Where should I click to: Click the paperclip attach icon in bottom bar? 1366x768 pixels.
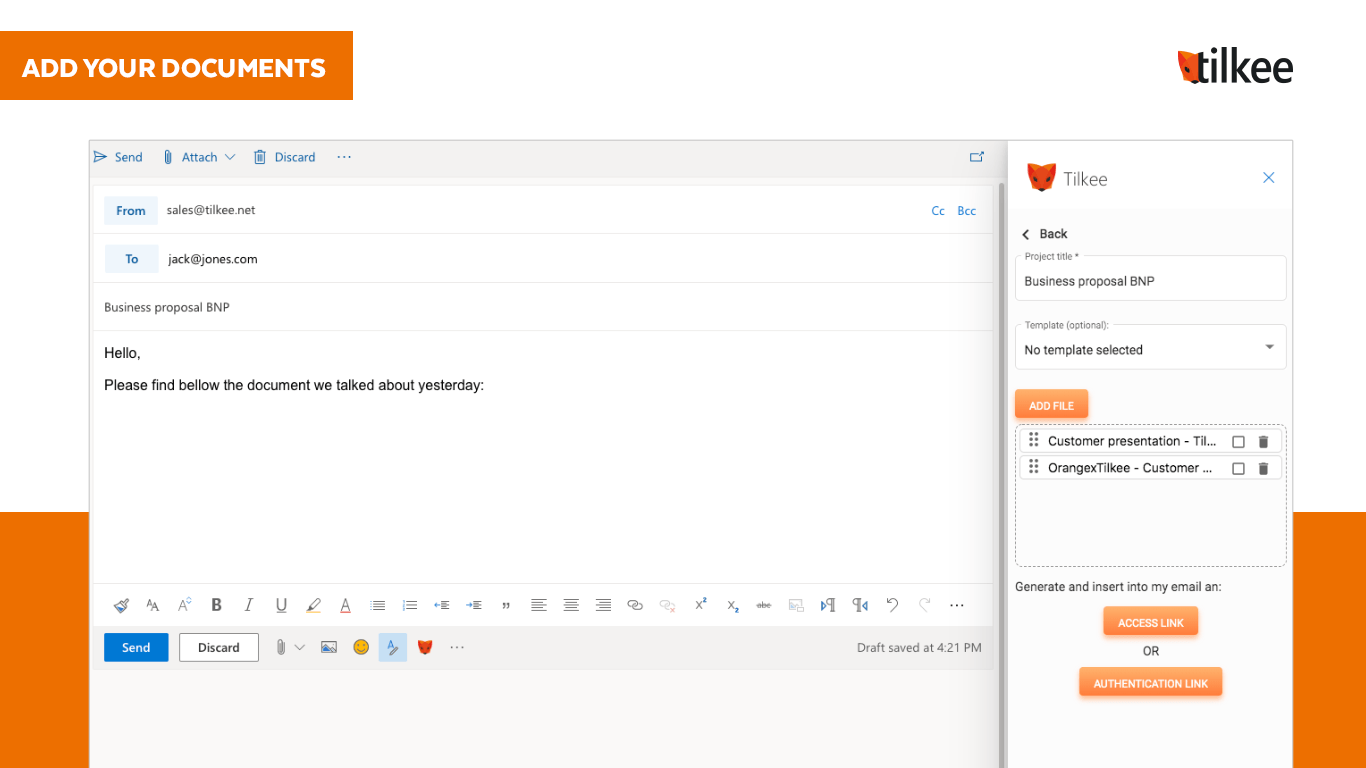[x=281, y=647]
